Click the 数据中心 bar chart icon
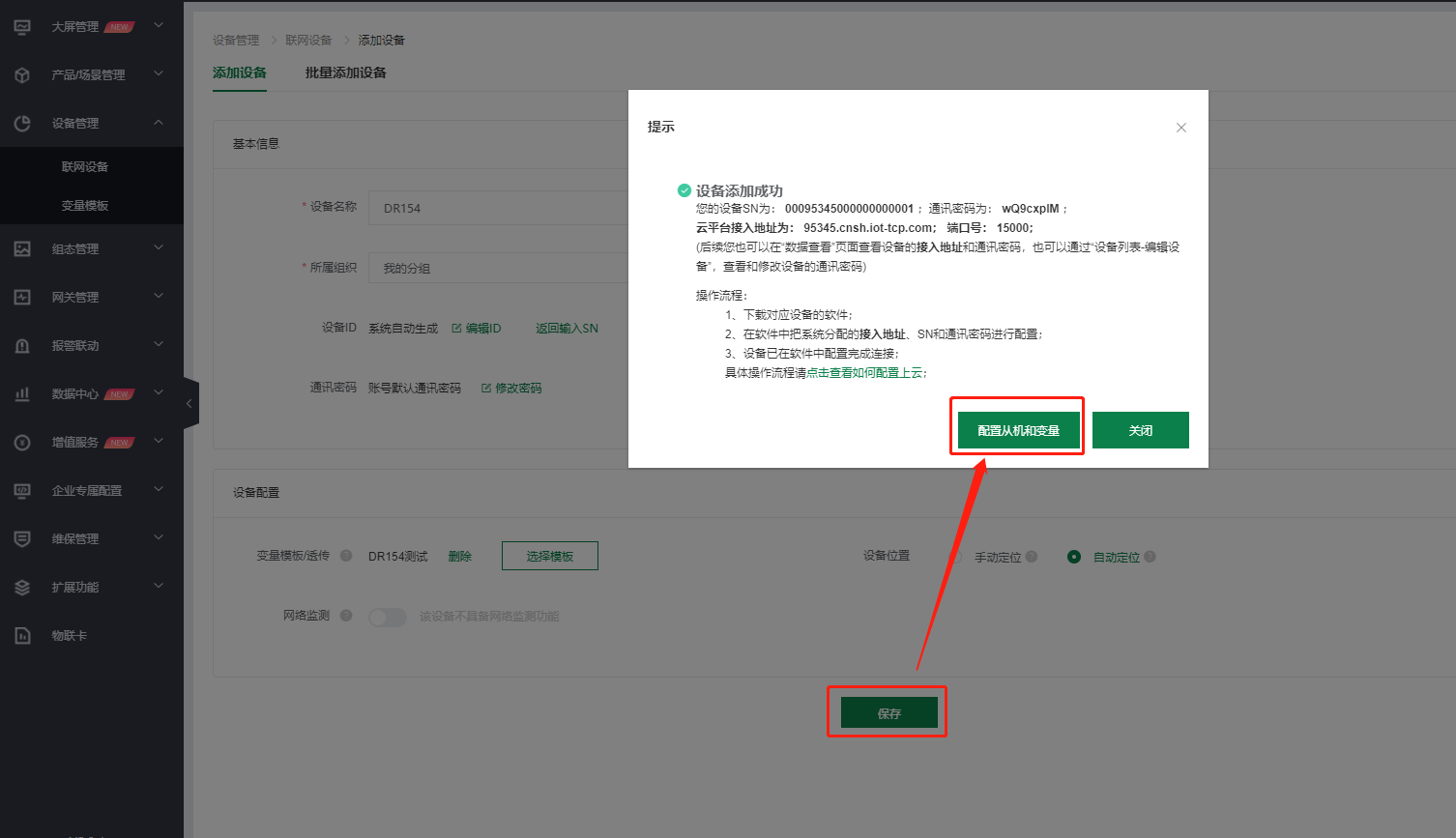The width and height of the screenshot is (1456, 838). [22, 394]
